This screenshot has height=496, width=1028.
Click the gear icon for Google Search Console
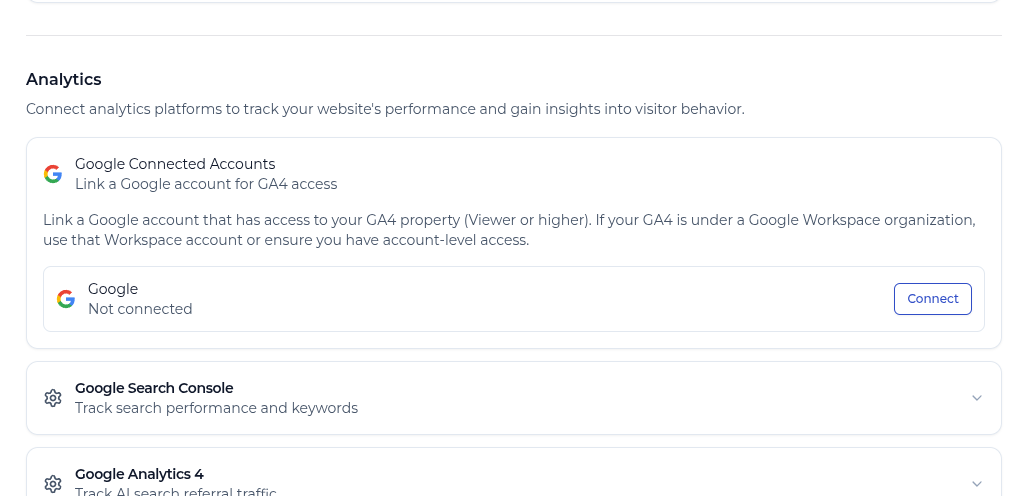(x=53, y=398)
